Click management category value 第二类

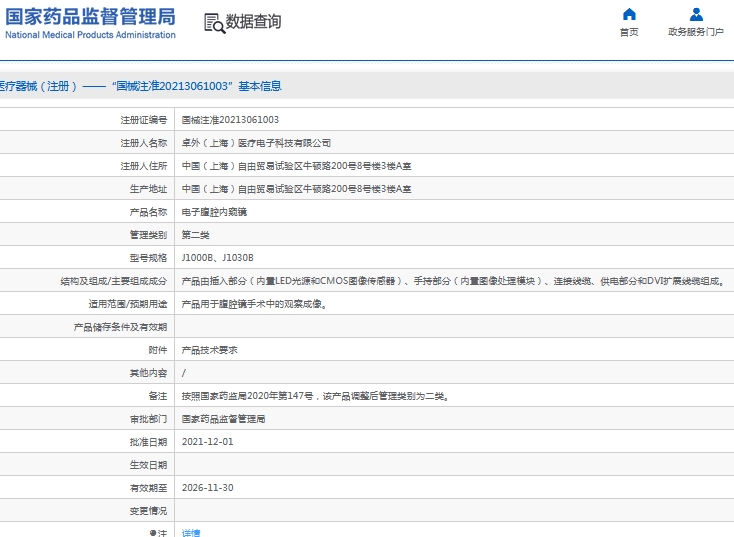coord(196,235)
